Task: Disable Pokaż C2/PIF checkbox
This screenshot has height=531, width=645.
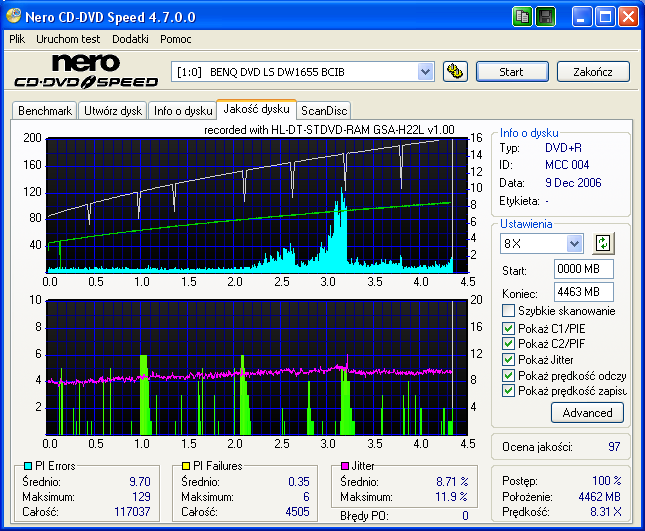Action: pos(509,344)
